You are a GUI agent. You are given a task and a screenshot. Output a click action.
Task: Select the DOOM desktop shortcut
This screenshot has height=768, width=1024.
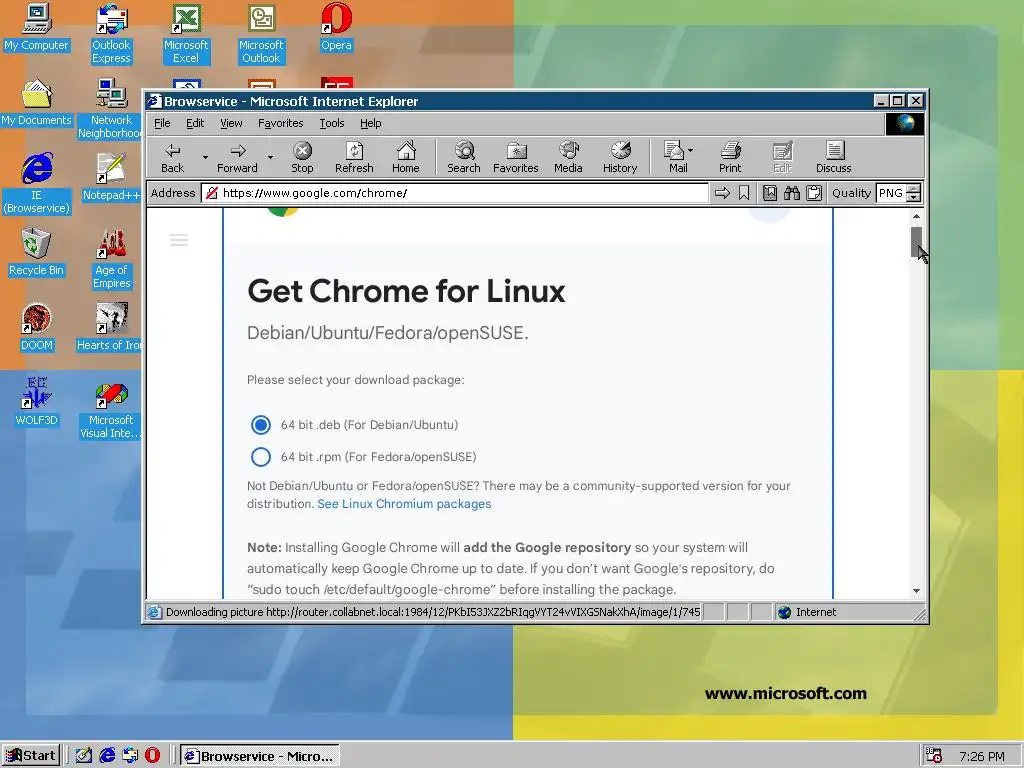click(x=36, y=327)
